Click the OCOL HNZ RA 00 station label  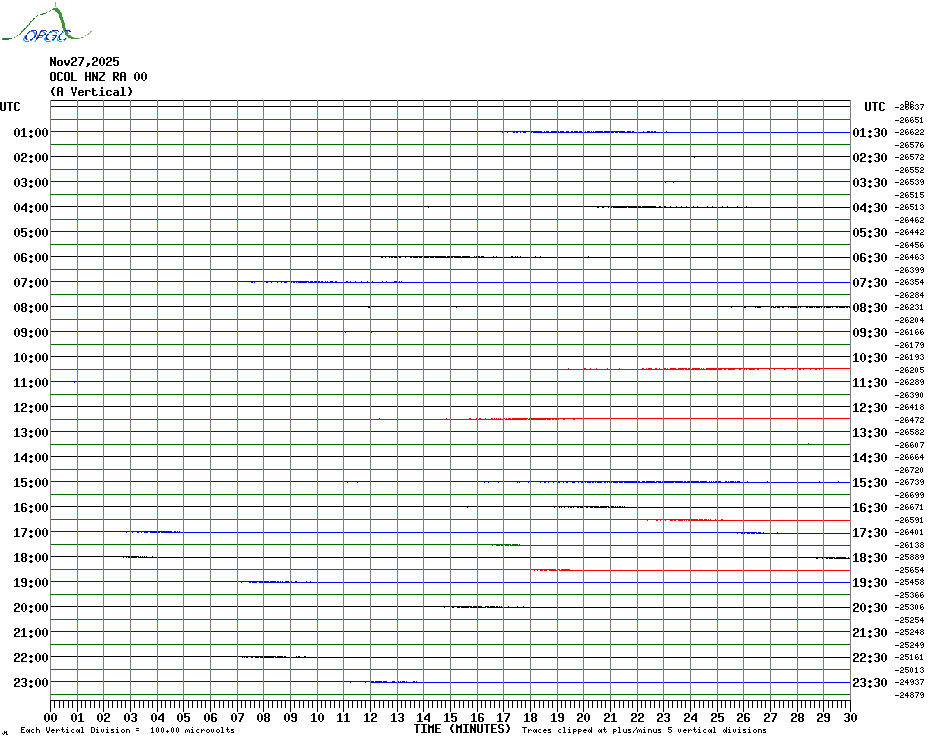(x=98, y=77)
